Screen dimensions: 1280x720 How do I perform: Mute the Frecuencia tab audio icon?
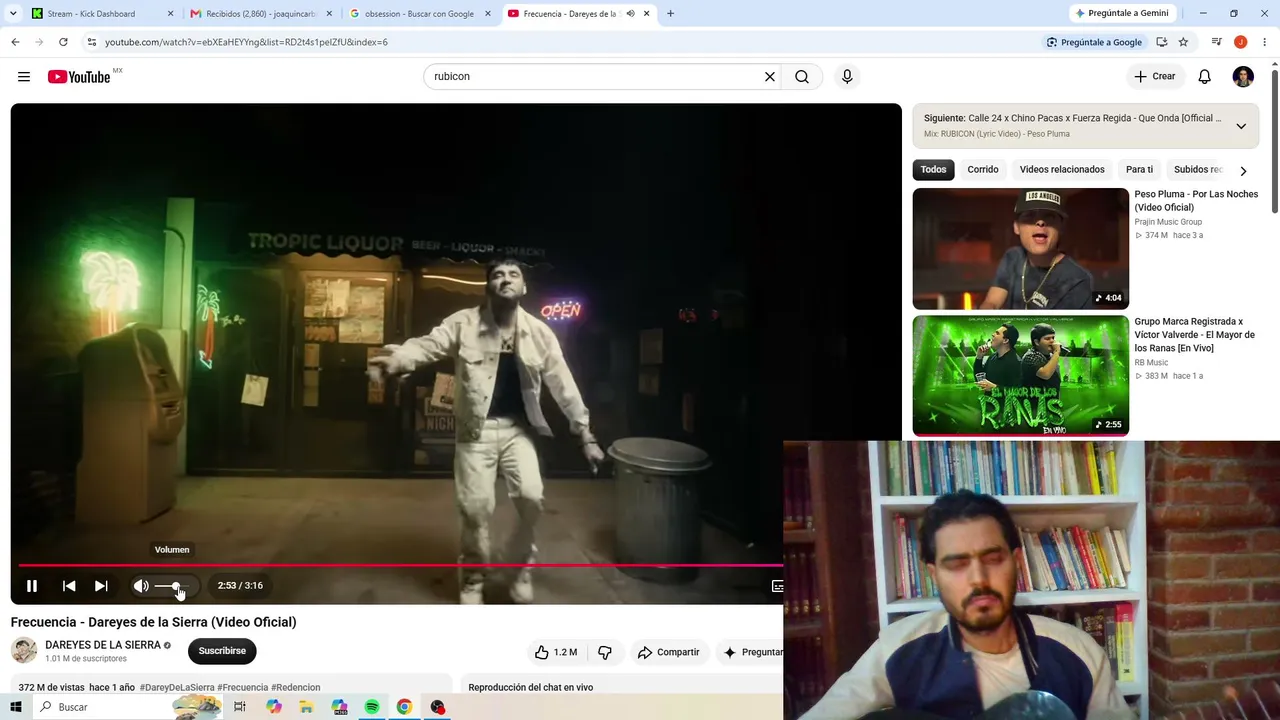pos(630,14)
